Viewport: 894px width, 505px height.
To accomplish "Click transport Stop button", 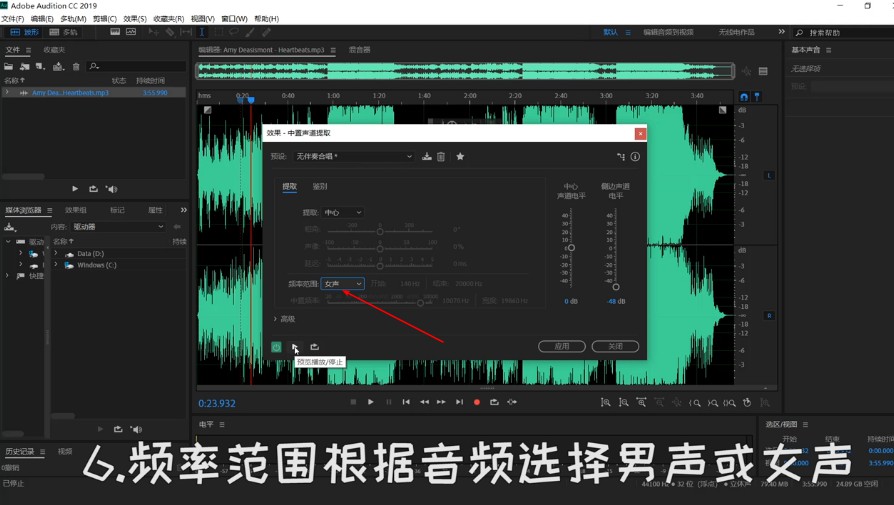I will [x=353, y=402].
